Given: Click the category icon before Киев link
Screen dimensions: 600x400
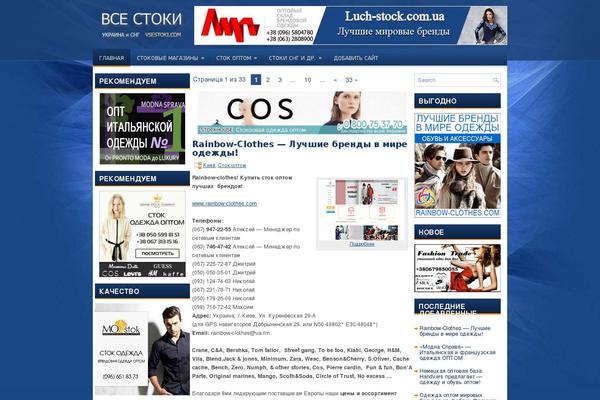Looking at the screenshot, I should (x=198, y=165).
